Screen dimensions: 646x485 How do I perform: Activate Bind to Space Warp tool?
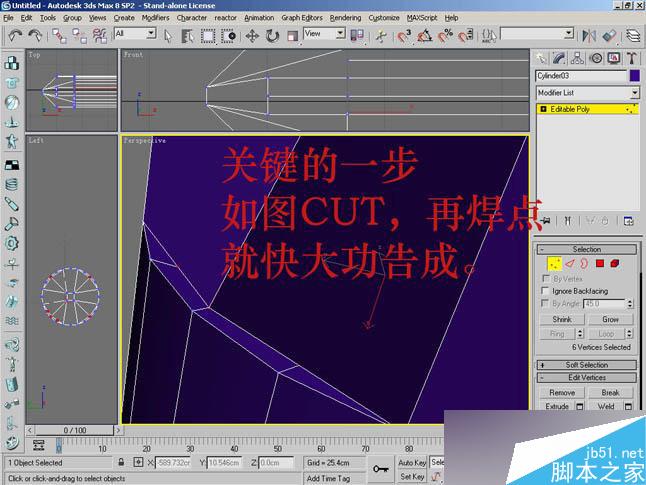[100, 35]
